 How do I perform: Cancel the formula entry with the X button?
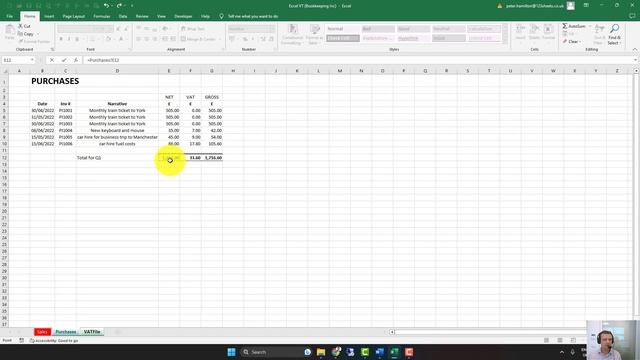point(52,60)
